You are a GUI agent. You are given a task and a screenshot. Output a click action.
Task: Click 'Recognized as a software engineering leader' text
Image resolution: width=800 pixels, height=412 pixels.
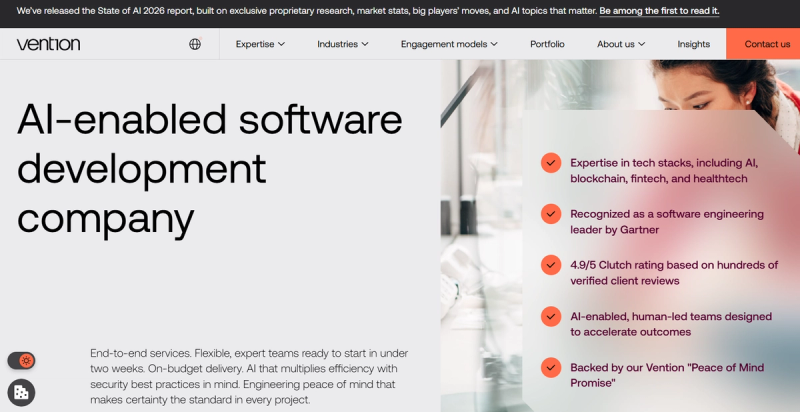(x=667, y=222)
